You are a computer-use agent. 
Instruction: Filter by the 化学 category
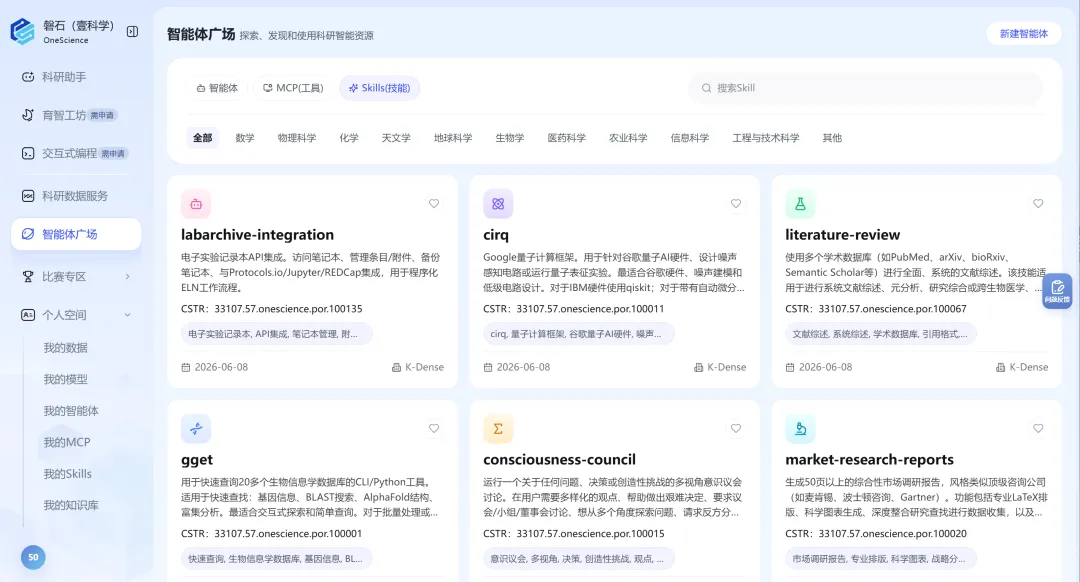(x=349, y=138)
